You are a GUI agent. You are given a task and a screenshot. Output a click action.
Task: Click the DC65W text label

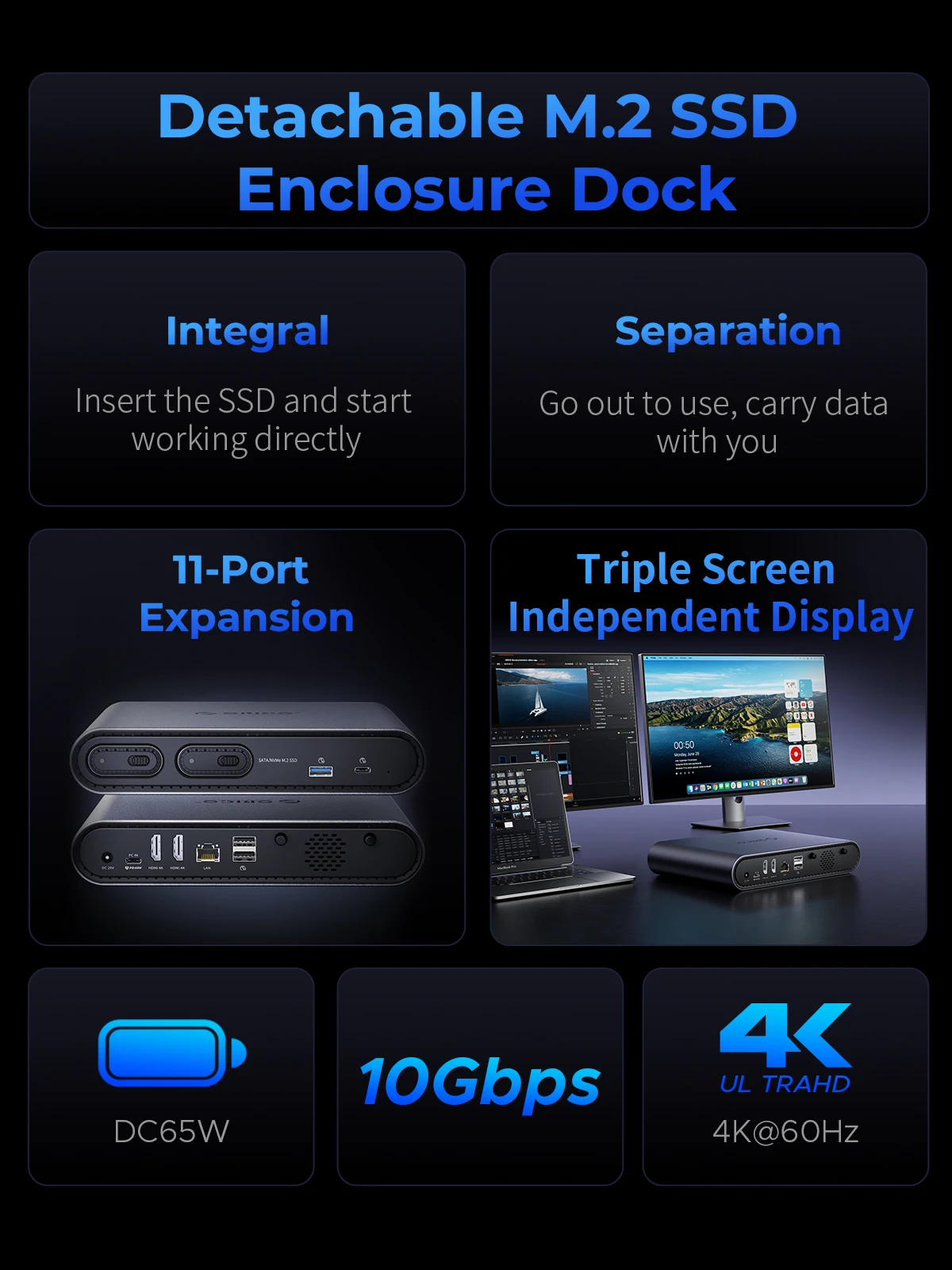tap(171, 1131)
